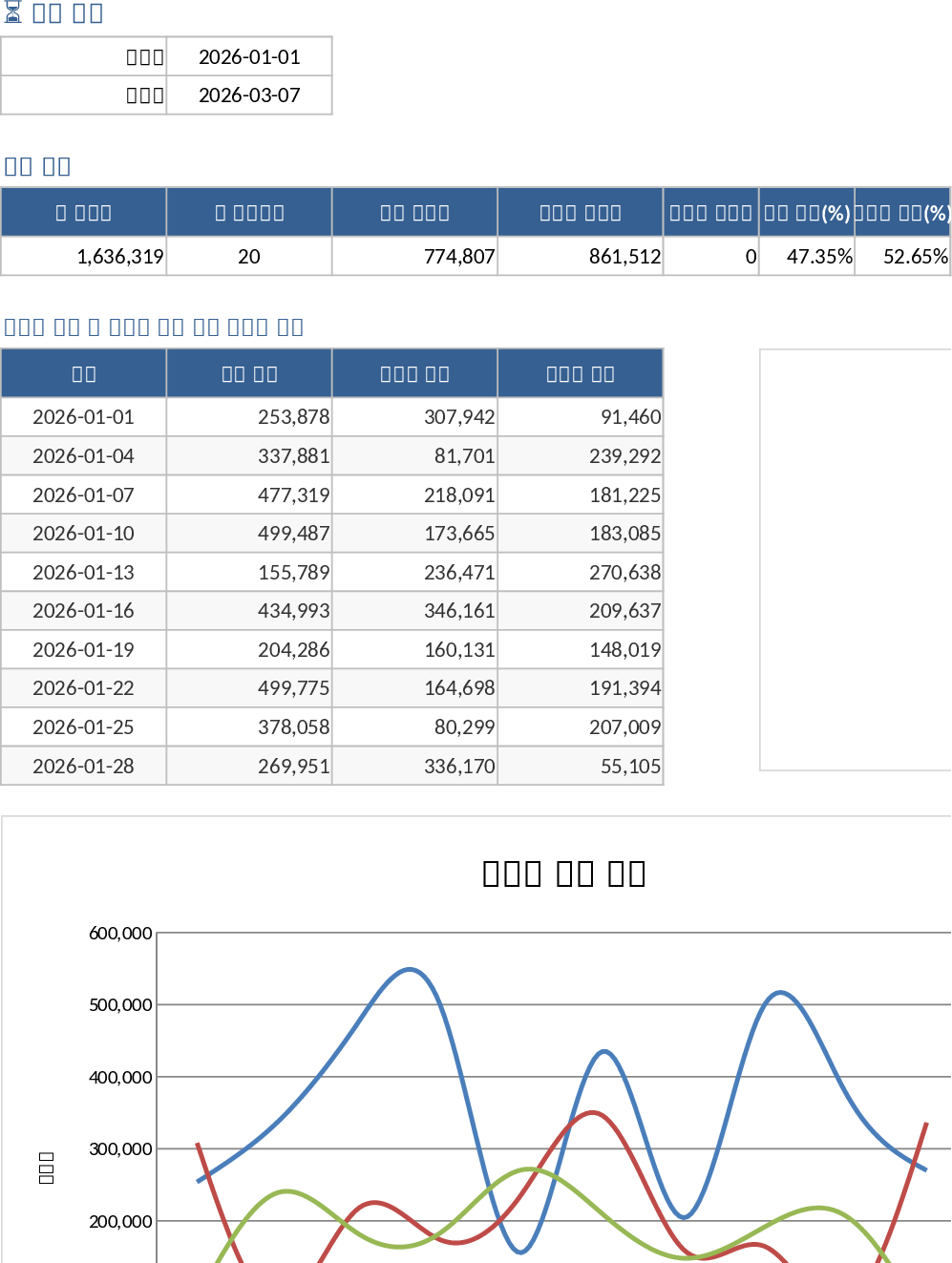Click the hourglass icon next to the report title

pyautogui.click(x=14, y=11)
